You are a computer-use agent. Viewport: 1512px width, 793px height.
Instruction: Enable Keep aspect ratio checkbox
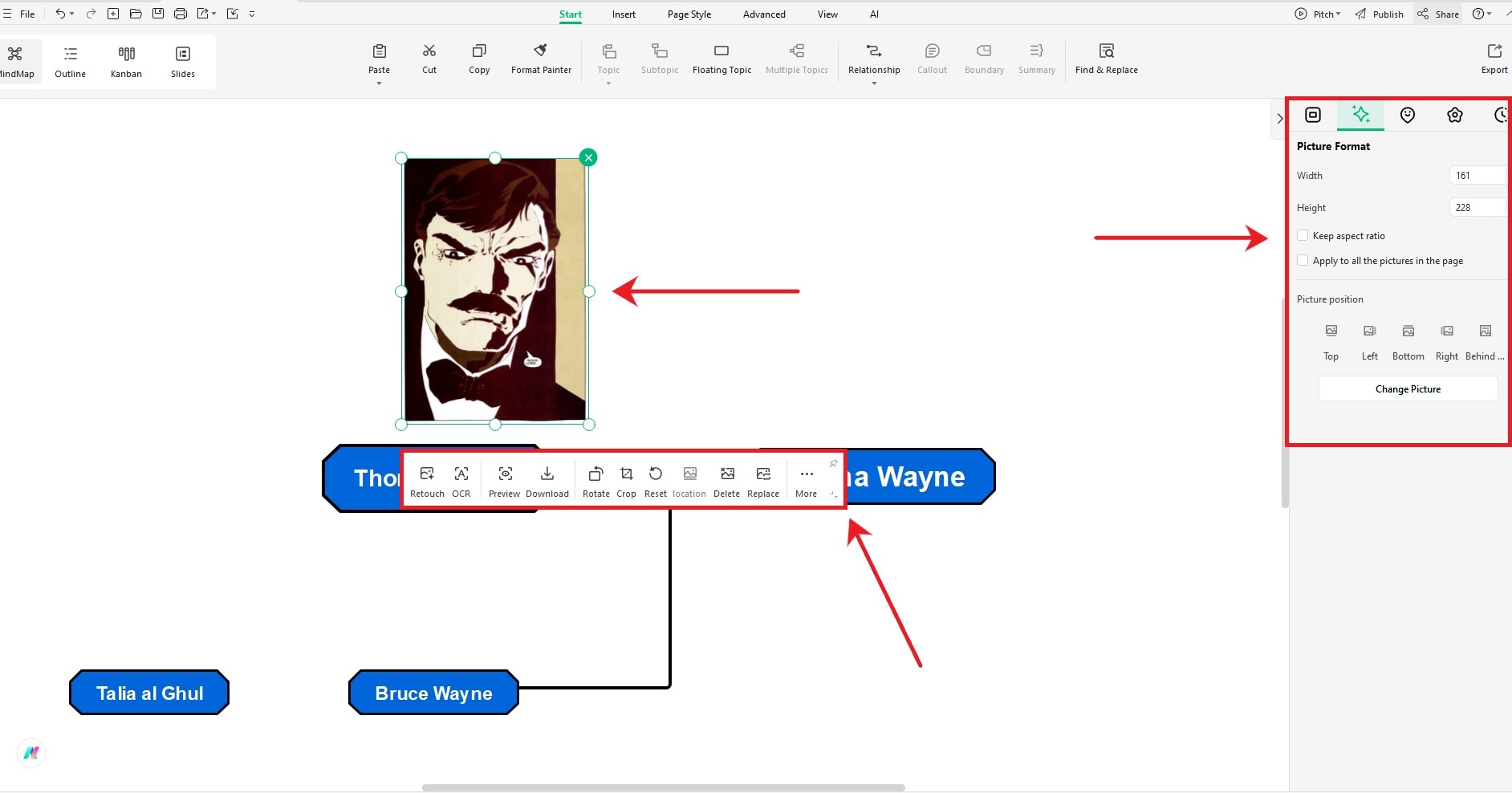point(1303,235)
